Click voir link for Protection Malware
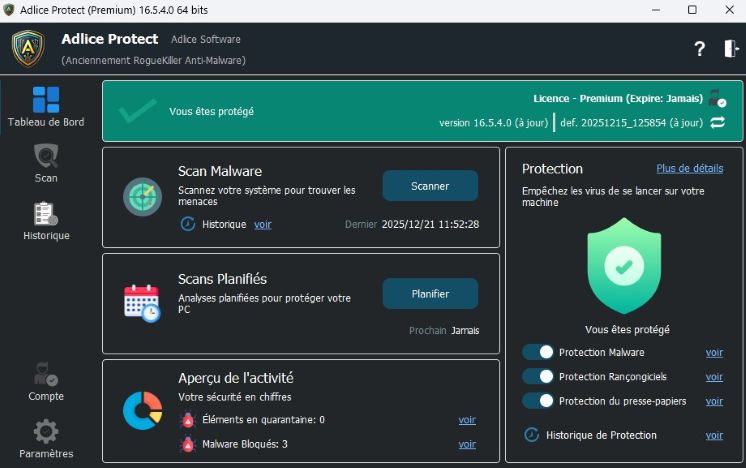The image size is (746, 468). pyautogui.click(x=714, y=352)
